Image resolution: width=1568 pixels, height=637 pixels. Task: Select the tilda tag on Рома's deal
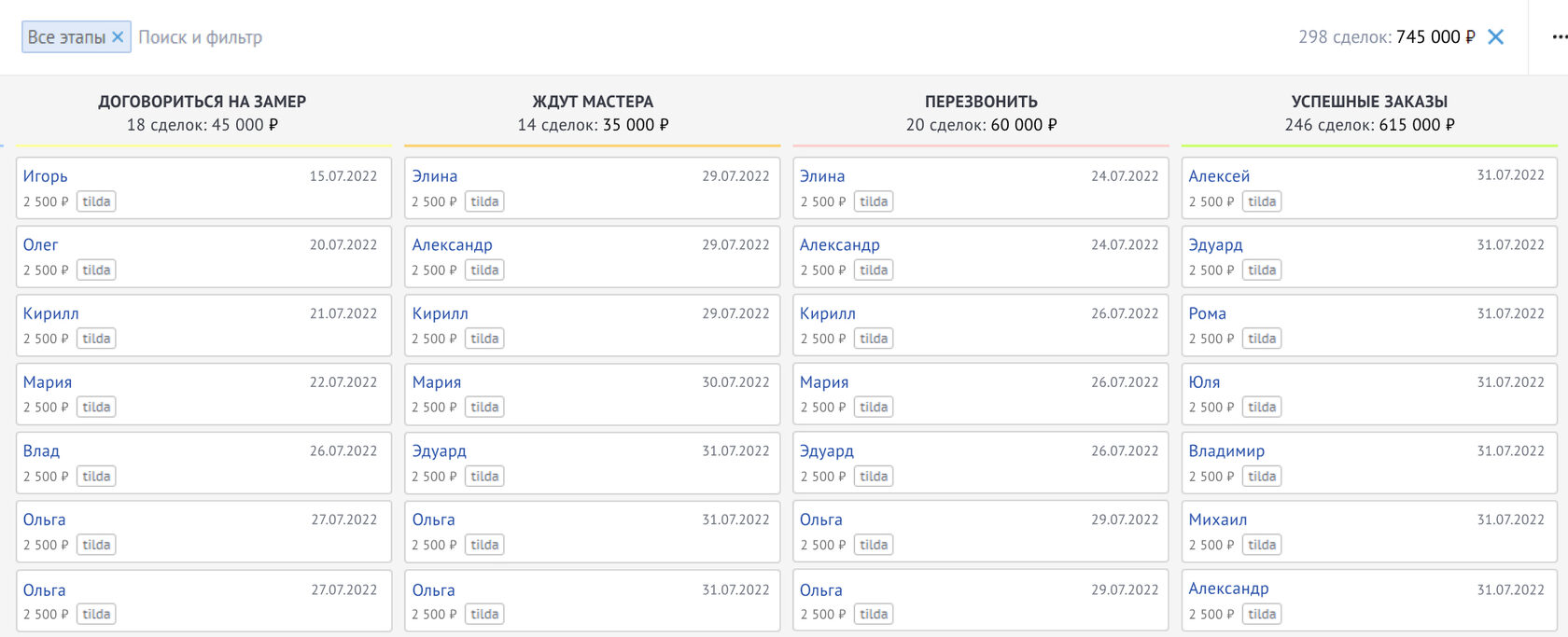[x=1261, y=339]
